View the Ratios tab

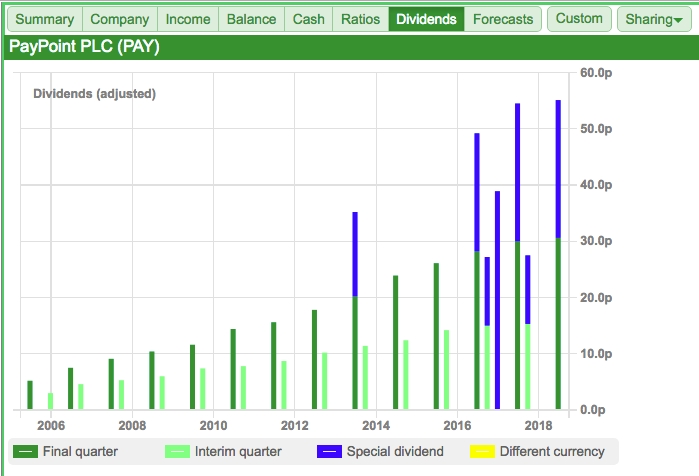(360, 19)
